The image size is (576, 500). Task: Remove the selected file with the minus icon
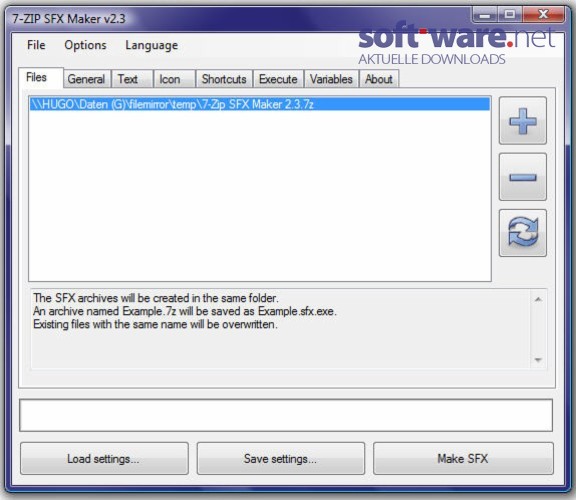pyautogui.click(x=522, y=177)
